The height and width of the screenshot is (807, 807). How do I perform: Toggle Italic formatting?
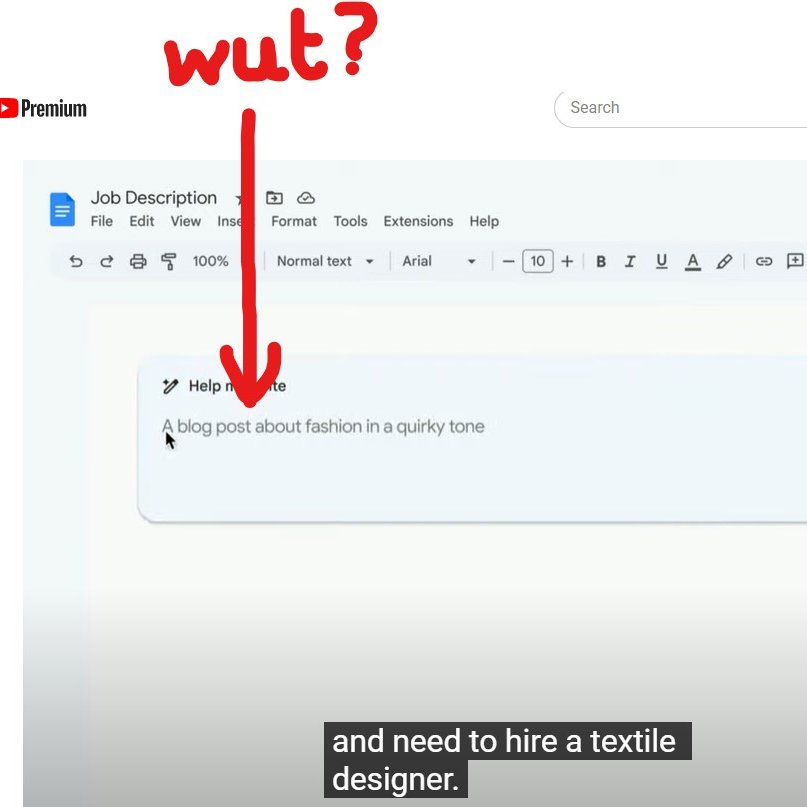pos(630,261)
